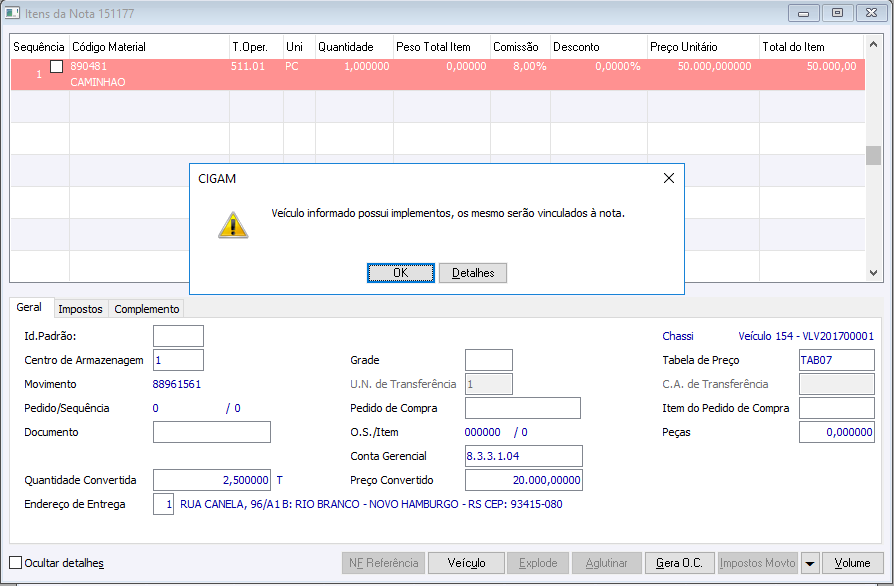Click the Preço Convertido field
This screenshot has width=894, height=586.
(x=524, y=480)
